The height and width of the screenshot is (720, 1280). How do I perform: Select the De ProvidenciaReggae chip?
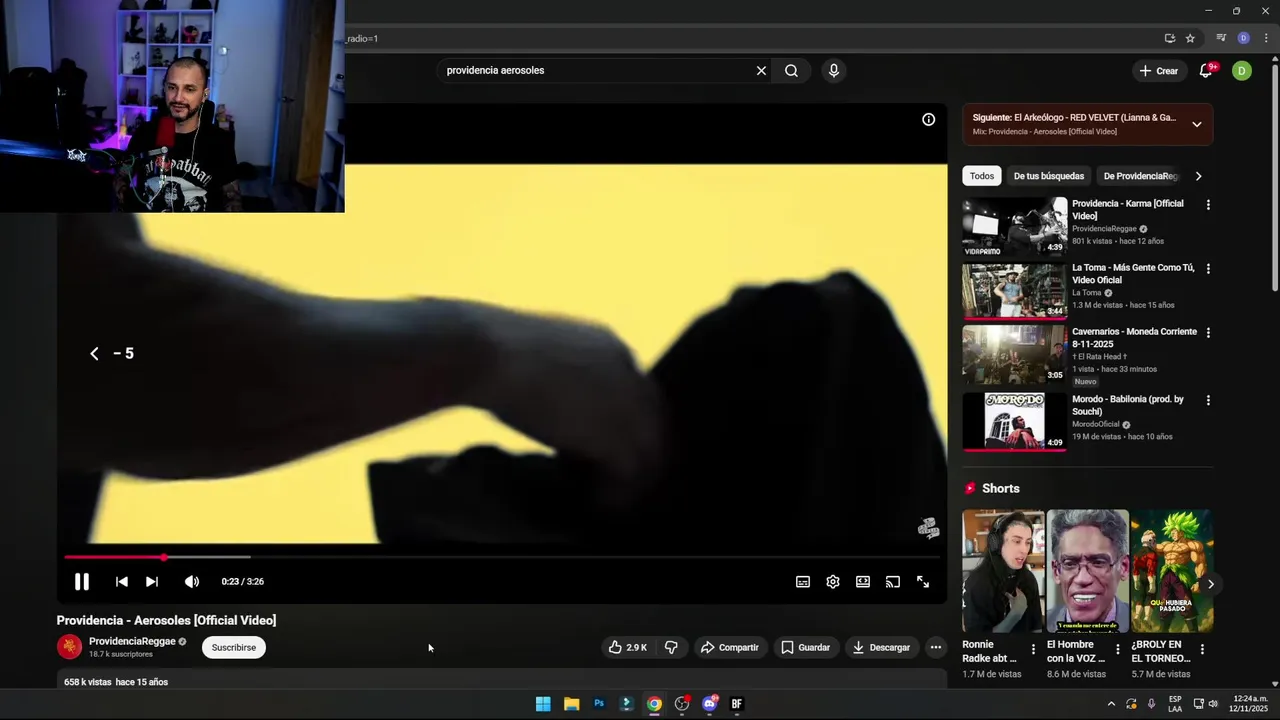(x=1140, y=176)
